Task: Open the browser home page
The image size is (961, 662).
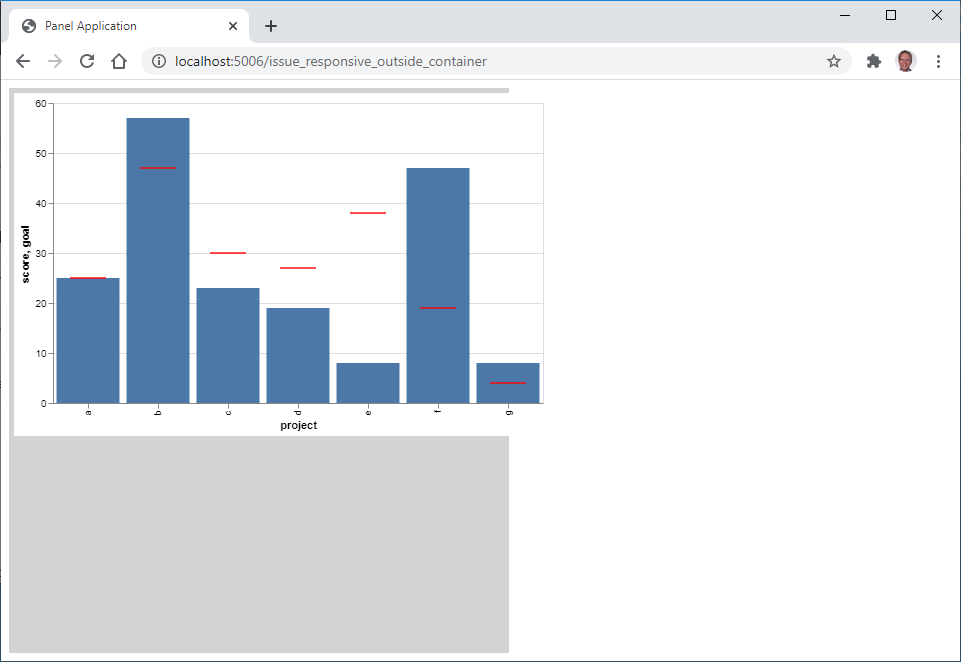Action: point(119,61)
